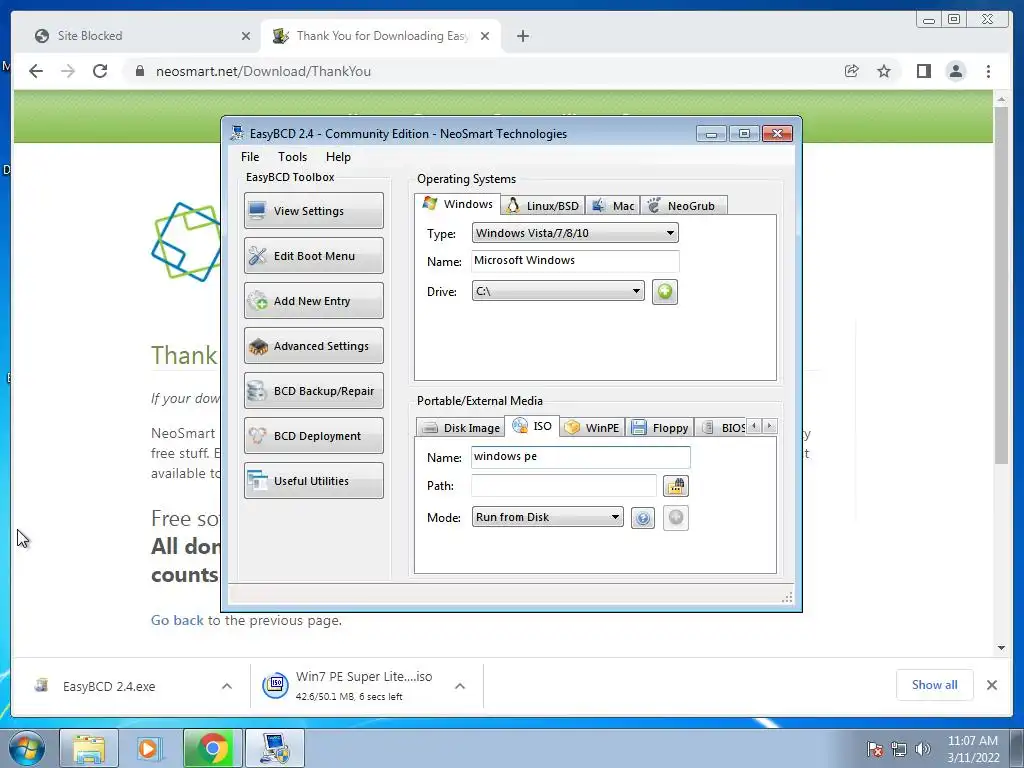Open Edit Boot Menu section
1024x768 pixels.
313,255
